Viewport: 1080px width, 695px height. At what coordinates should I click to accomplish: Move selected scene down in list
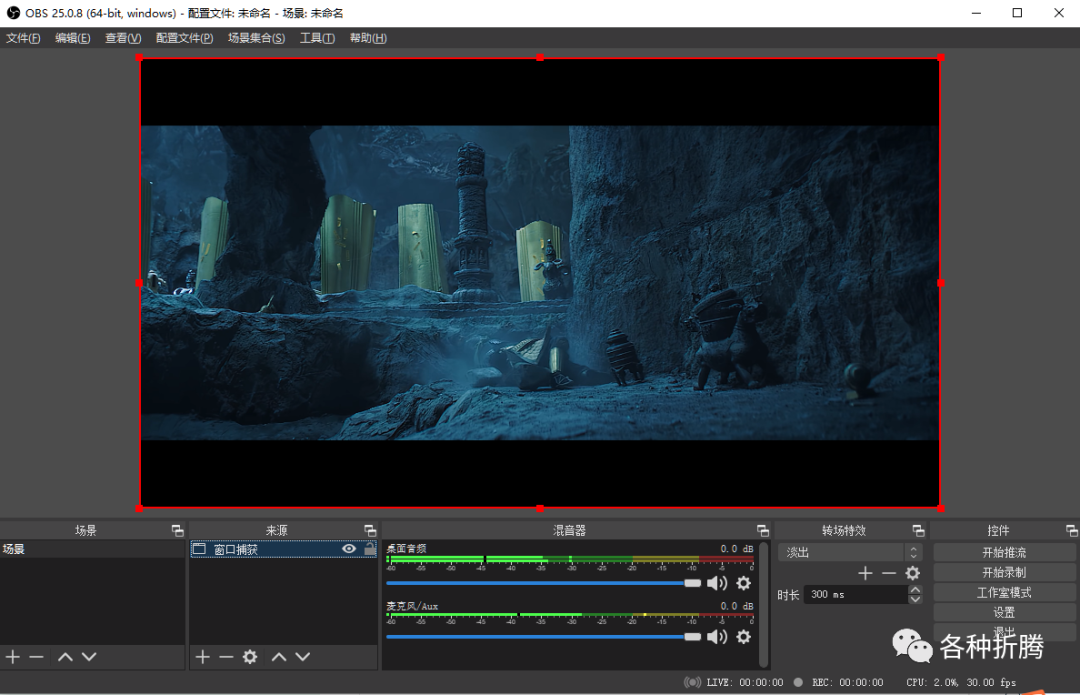pos(89,657)
